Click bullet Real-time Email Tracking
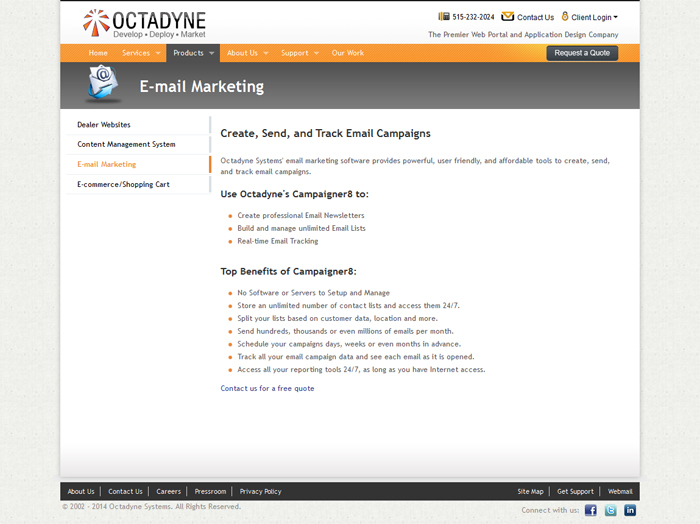The height and width of the screenshot is (524, 700). tap(278, 241)
